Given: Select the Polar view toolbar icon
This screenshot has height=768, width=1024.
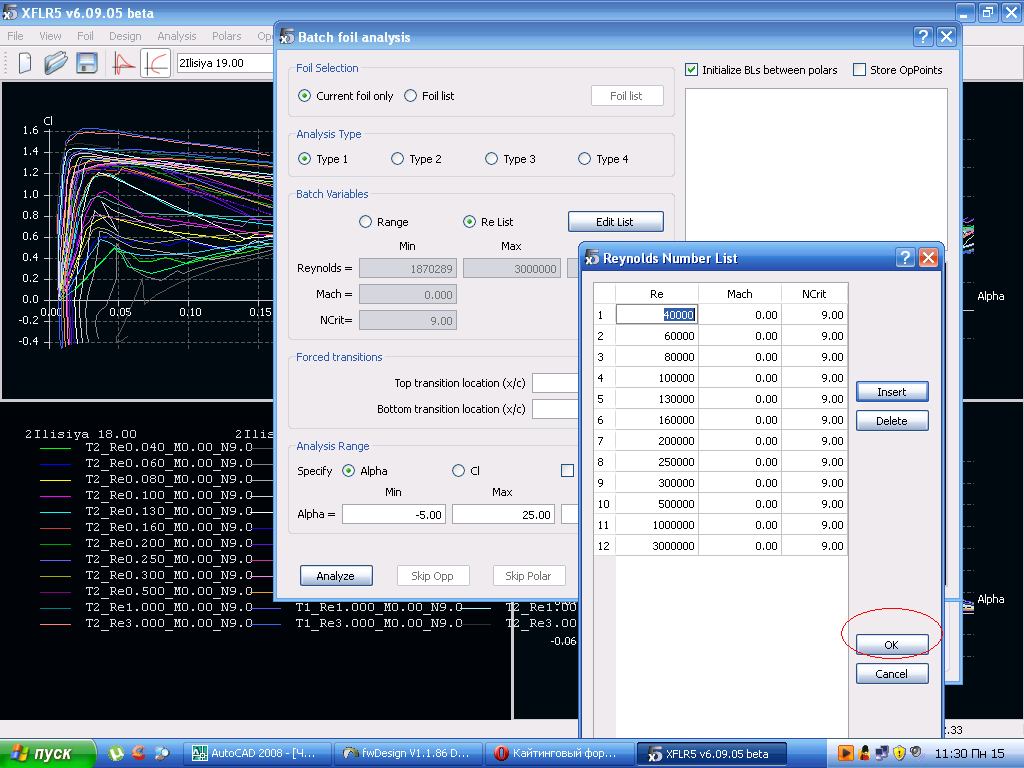Looking at the screenshot, I should click(155, 63).
